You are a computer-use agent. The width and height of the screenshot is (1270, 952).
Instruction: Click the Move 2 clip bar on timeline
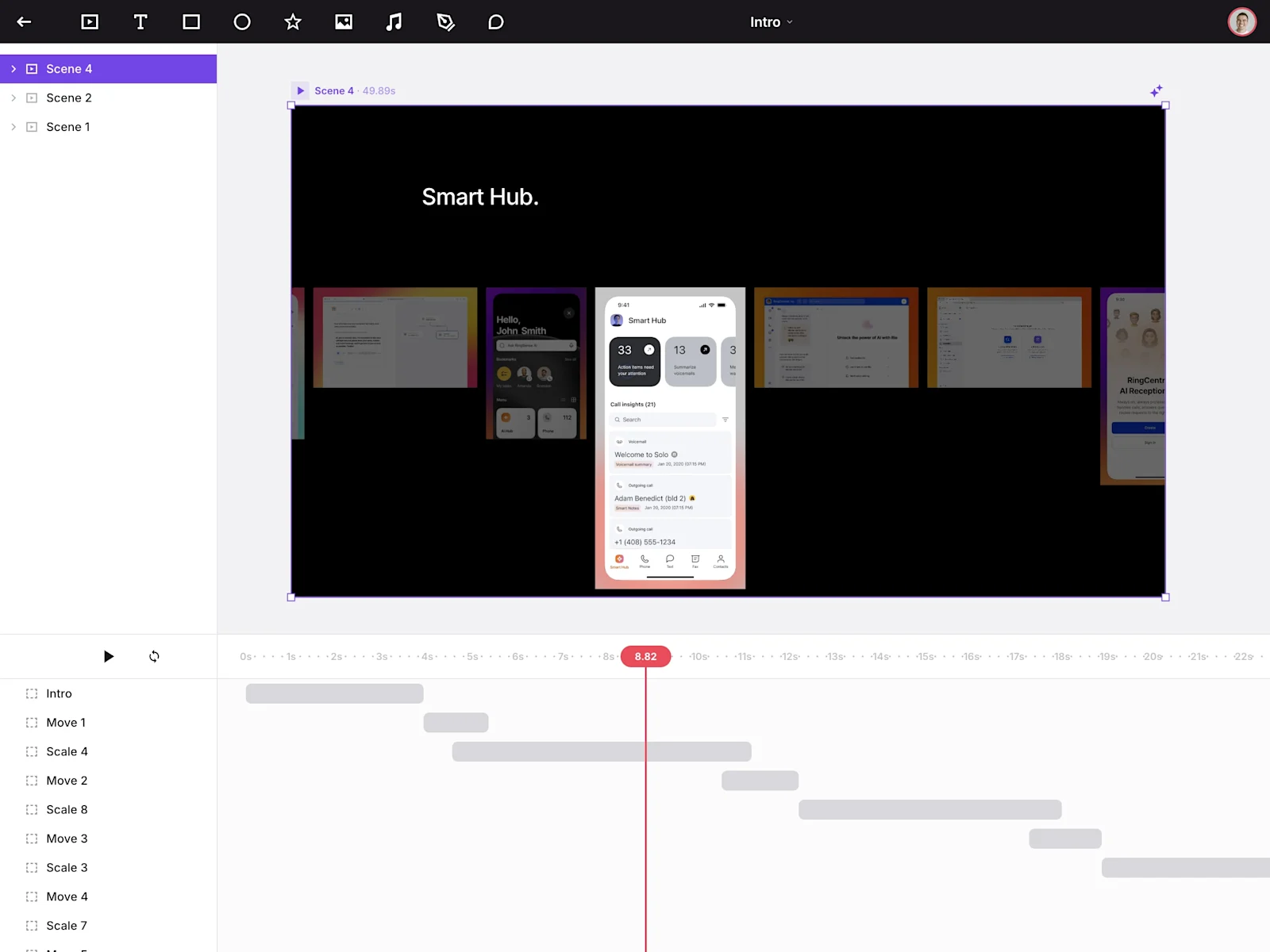760,781
